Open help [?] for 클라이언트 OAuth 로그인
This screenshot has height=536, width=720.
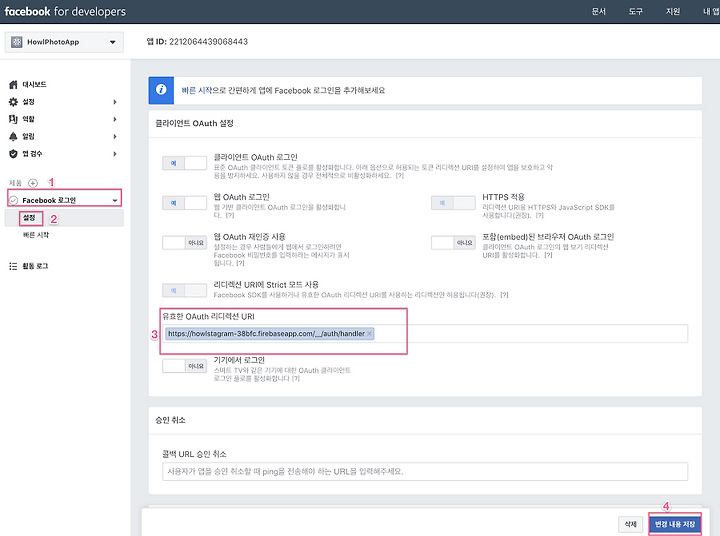[399, 176]
